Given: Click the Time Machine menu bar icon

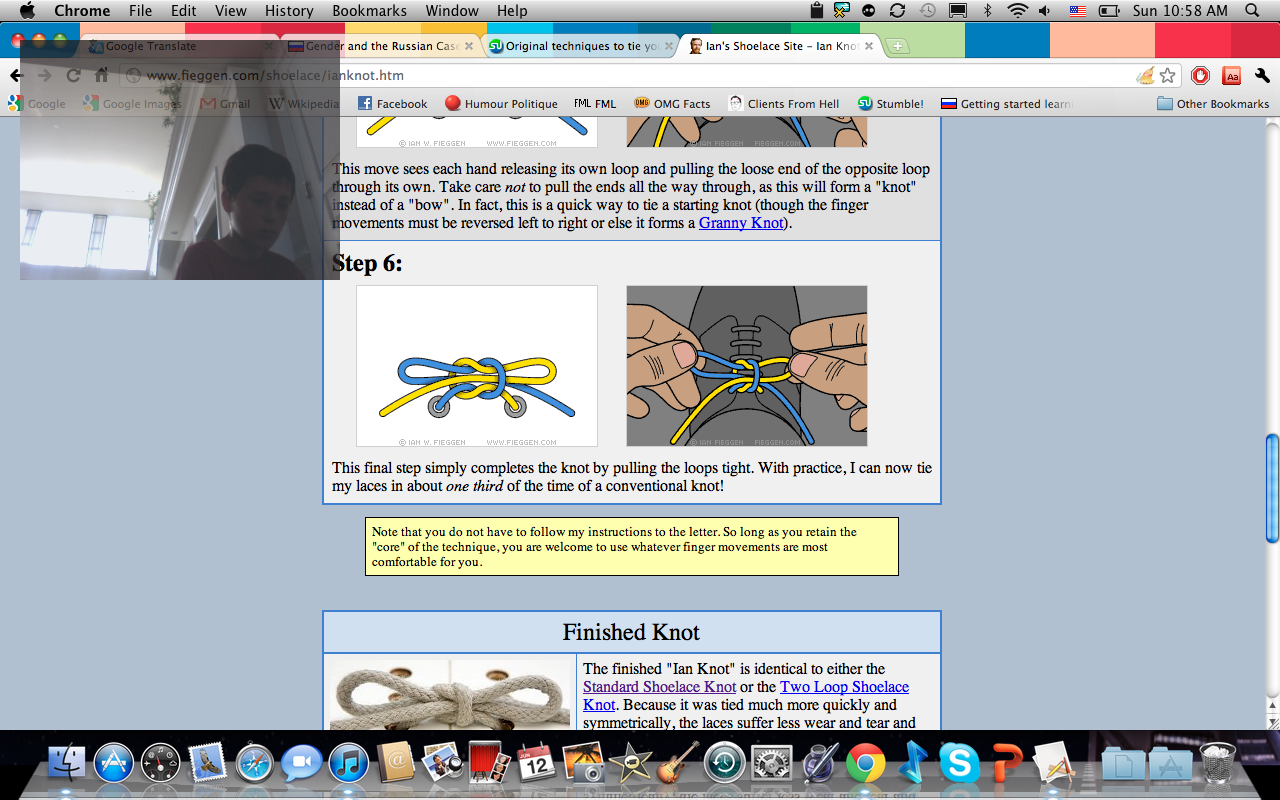Looking at the screenshot, I should pos(927,11).
